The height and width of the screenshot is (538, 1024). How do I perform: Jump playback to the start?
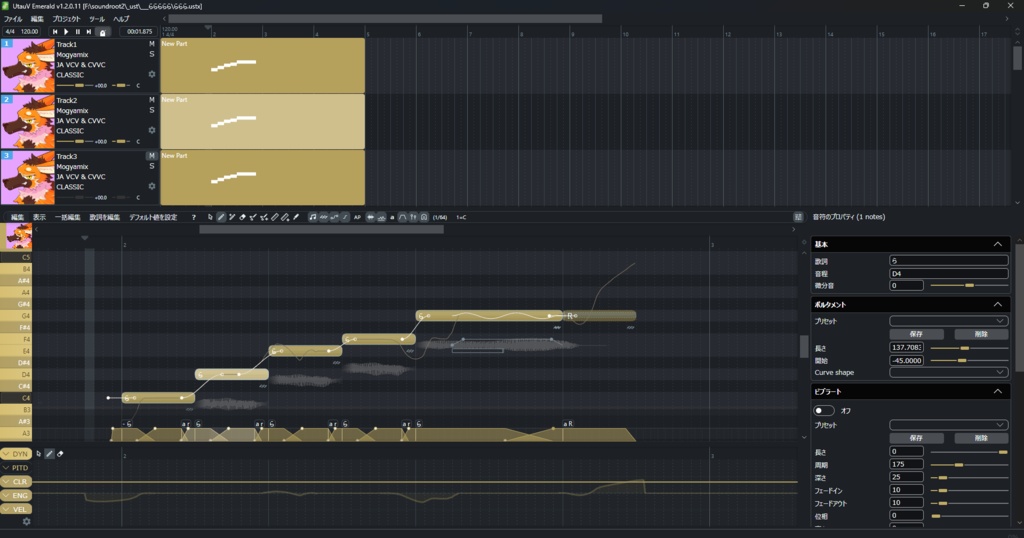[x=55, y=31]
